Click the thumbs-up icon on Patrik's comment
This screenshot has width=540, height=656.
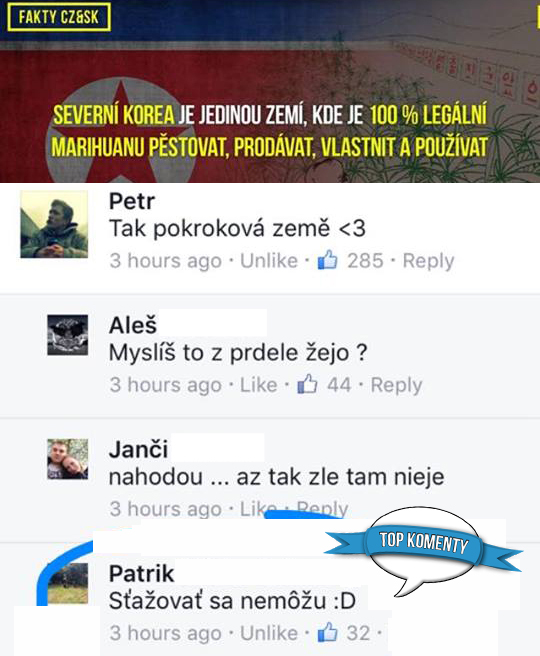[x=327, y=632]
